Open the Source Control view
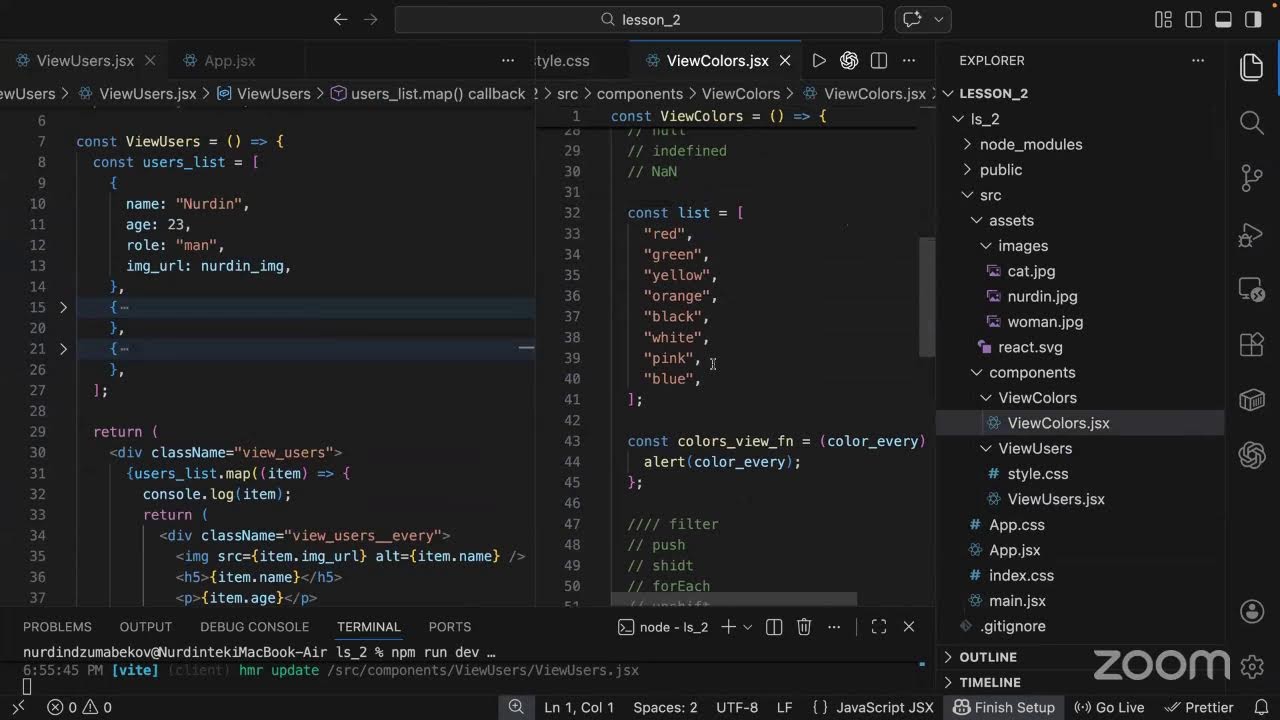This screenshot has height=720, width=1280. coord(1252,178)
